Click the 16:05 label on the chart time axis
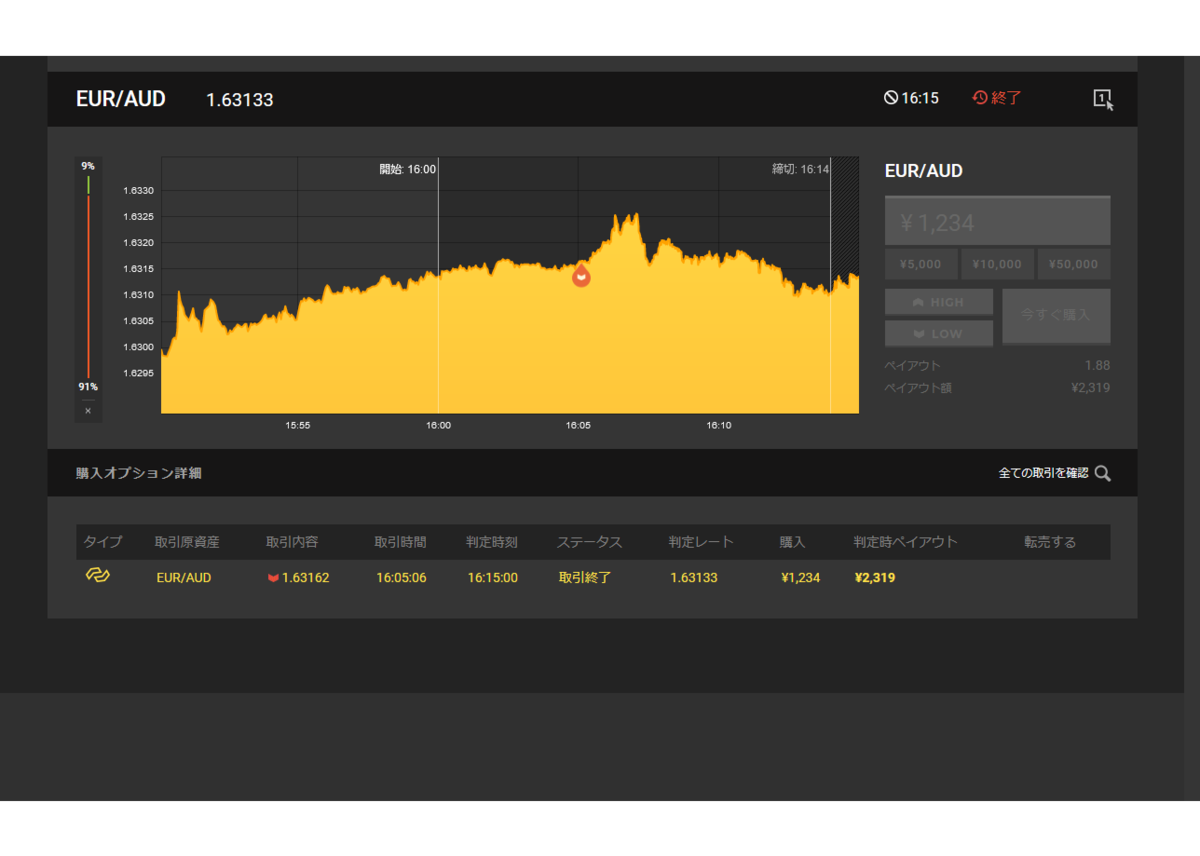This screenshot has height=856, width=1200. tap(578, 425)
